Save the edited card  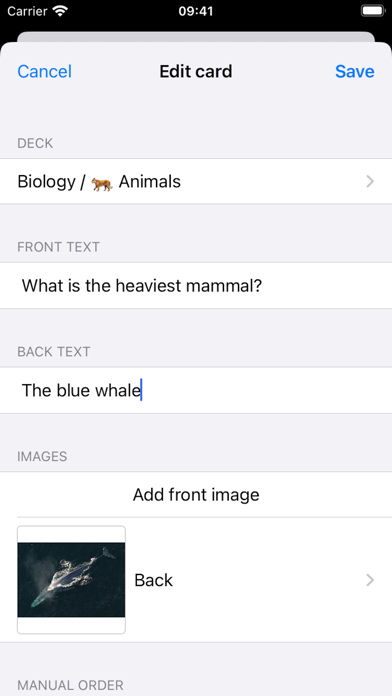pos(355,71)
